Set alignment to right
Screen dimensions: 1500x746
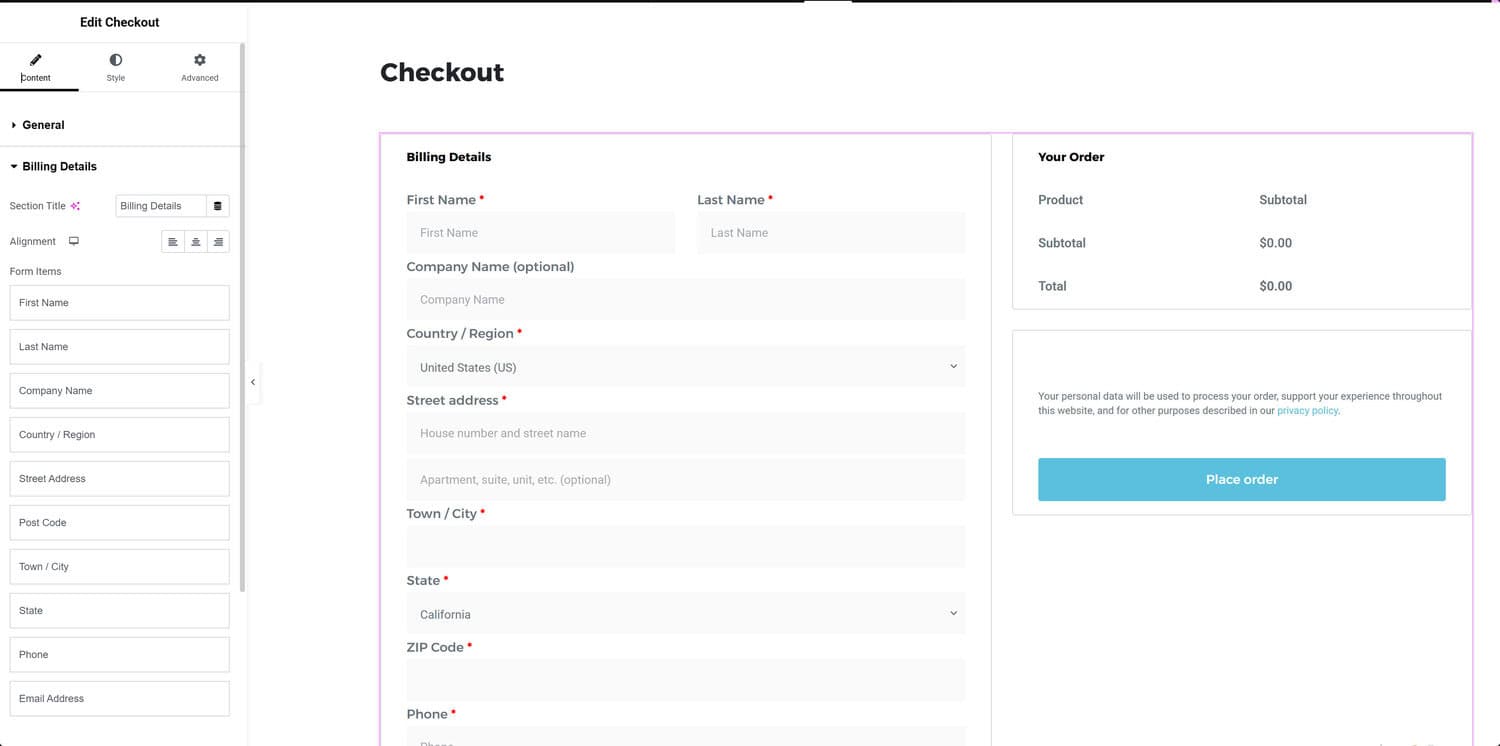[x=218, y=242]
